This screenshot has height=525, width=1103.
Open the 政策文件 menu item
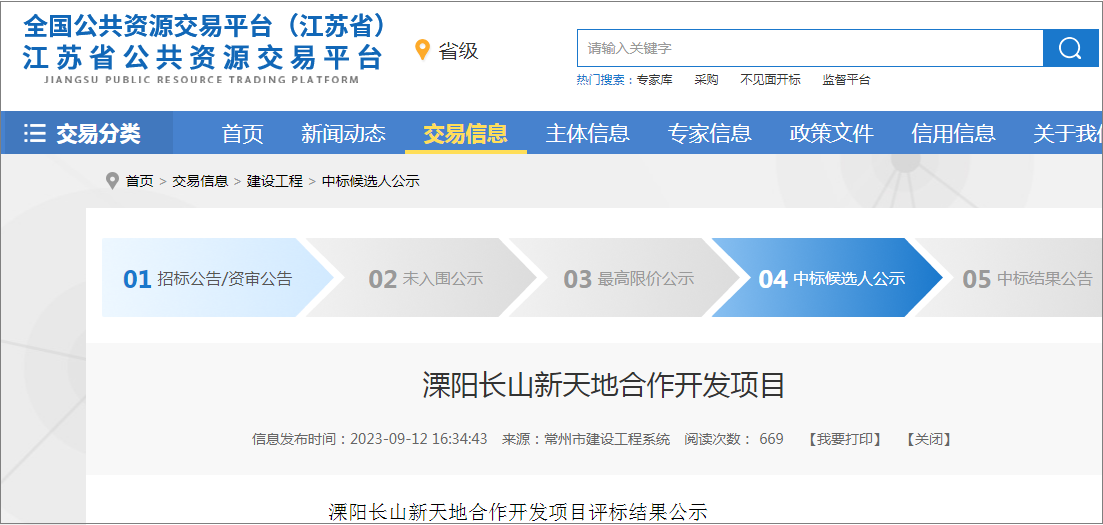pyautogui.click(x=831, y=133)
